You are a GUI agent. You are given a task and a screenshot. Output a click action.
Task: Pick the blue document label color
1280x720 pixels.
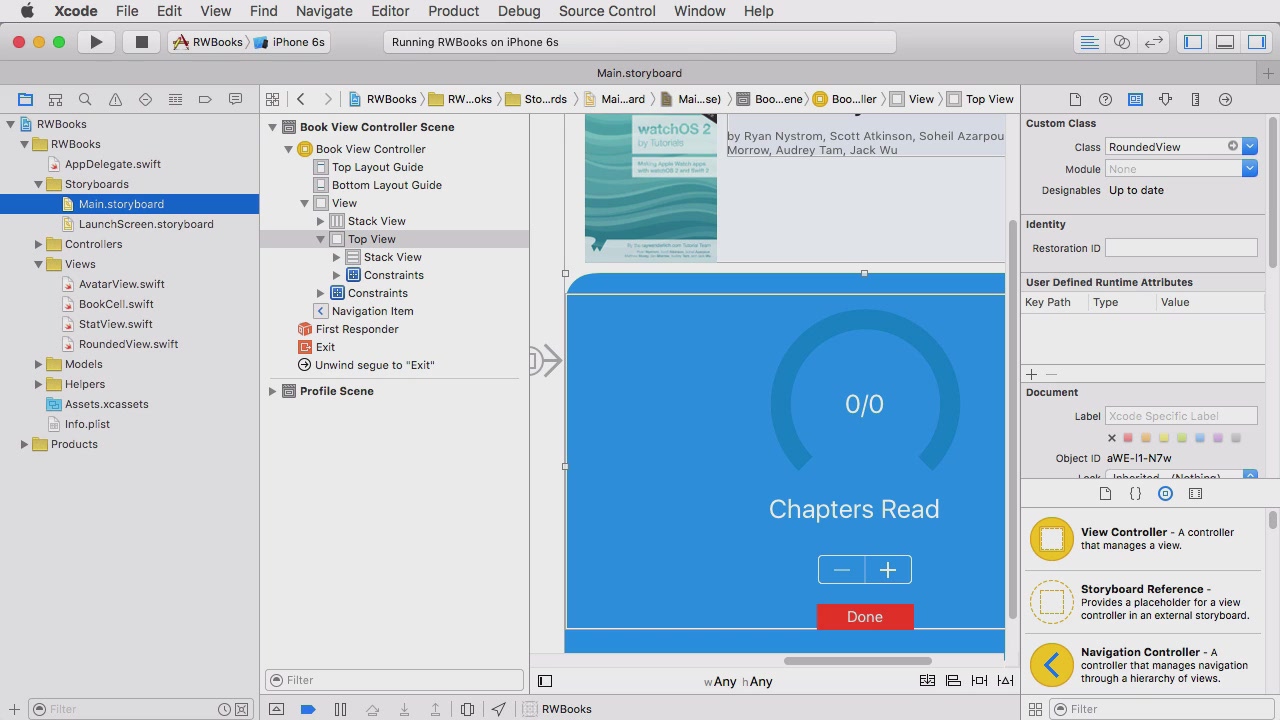click(x=1200, y=438)
